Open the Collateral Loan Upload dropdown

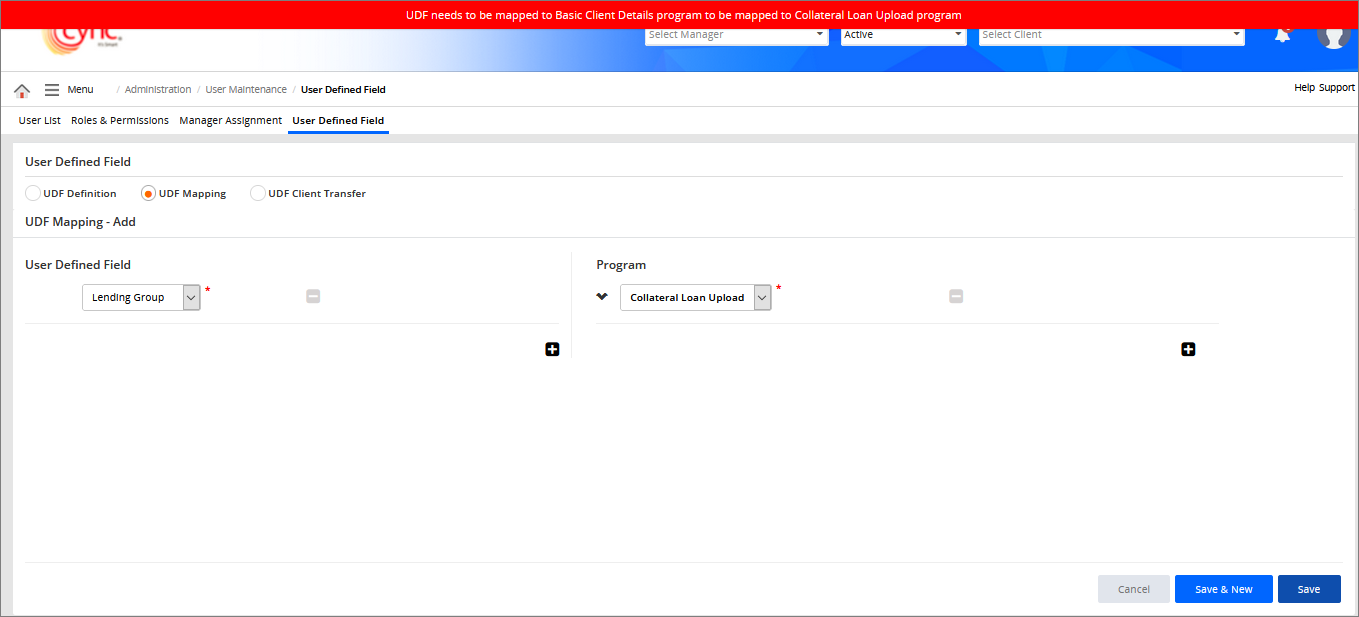tap(762, 298)
